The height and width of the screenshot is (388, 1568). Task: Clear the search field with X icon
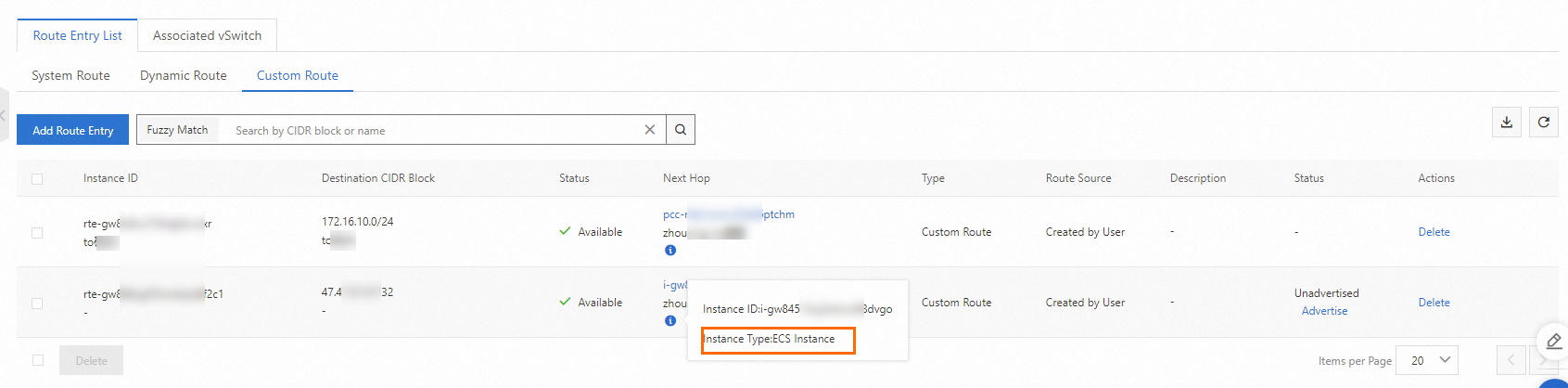point(650,130)
